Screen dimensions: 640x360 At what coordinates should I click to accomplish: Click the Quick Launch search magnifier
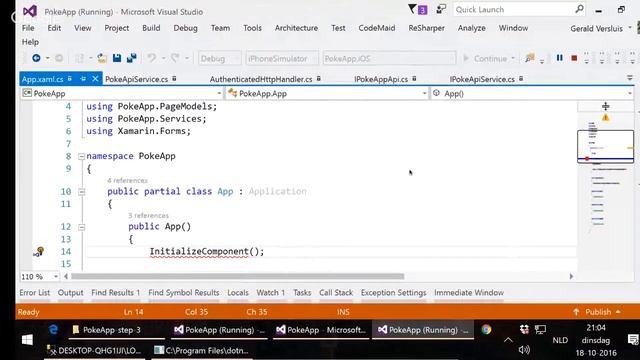pyautogui.click(x=579, y=9)
